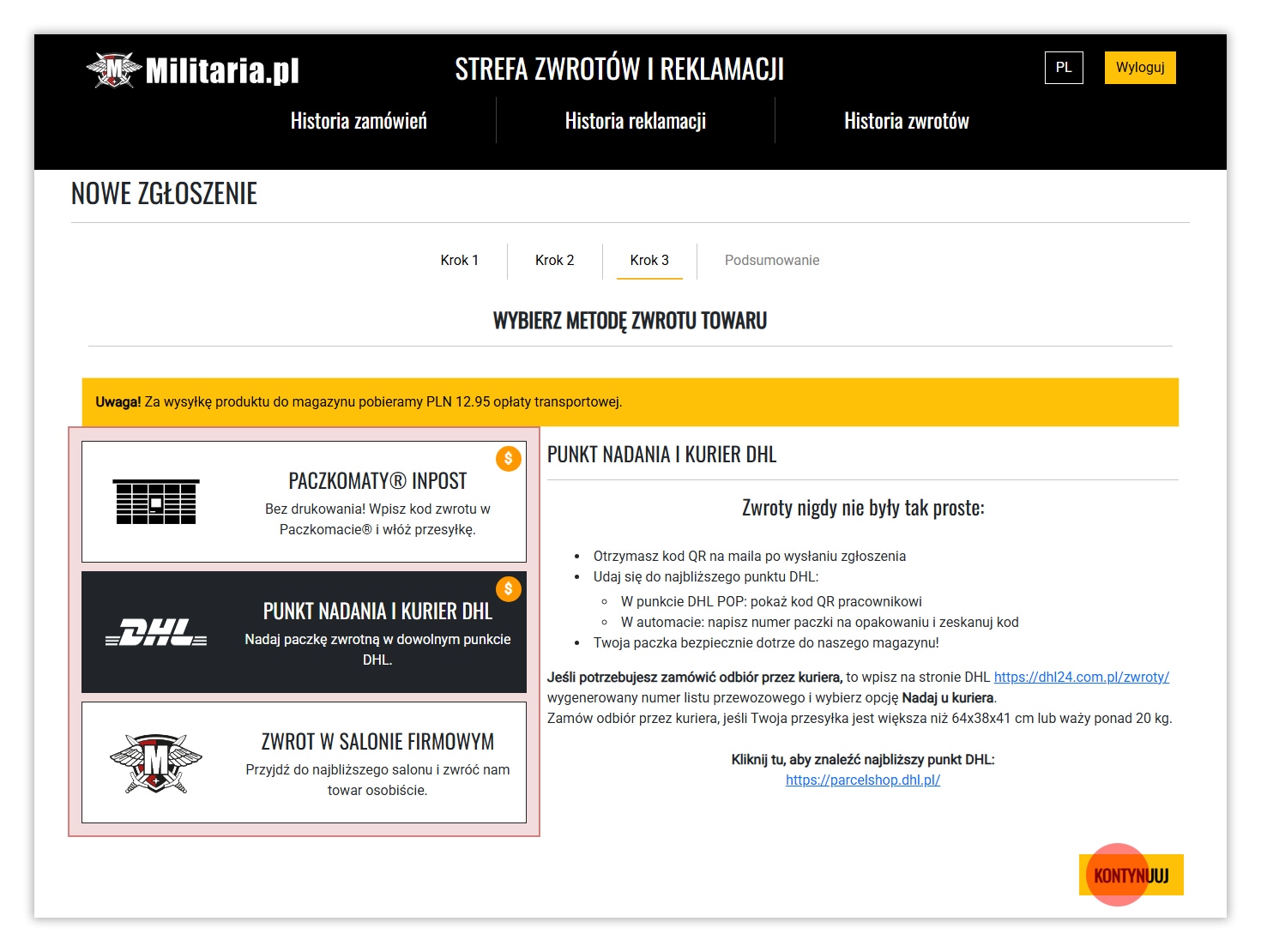Open the parcelshop.dhl.pl link
Image resolution: width=1261 pixels, height=952 pixels.
pyautogui.click(x=863, y=780)
